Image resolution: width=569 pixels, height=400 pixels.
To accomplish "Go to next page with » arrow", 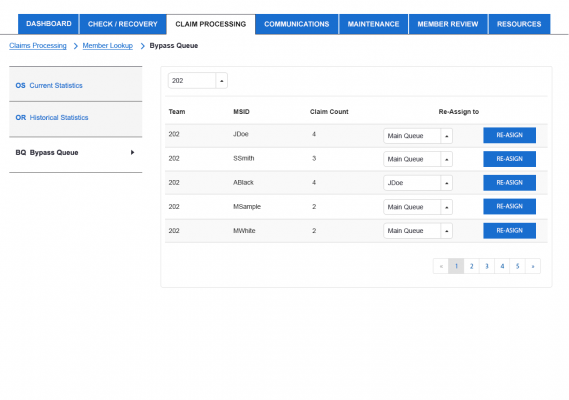I will 533,266.
